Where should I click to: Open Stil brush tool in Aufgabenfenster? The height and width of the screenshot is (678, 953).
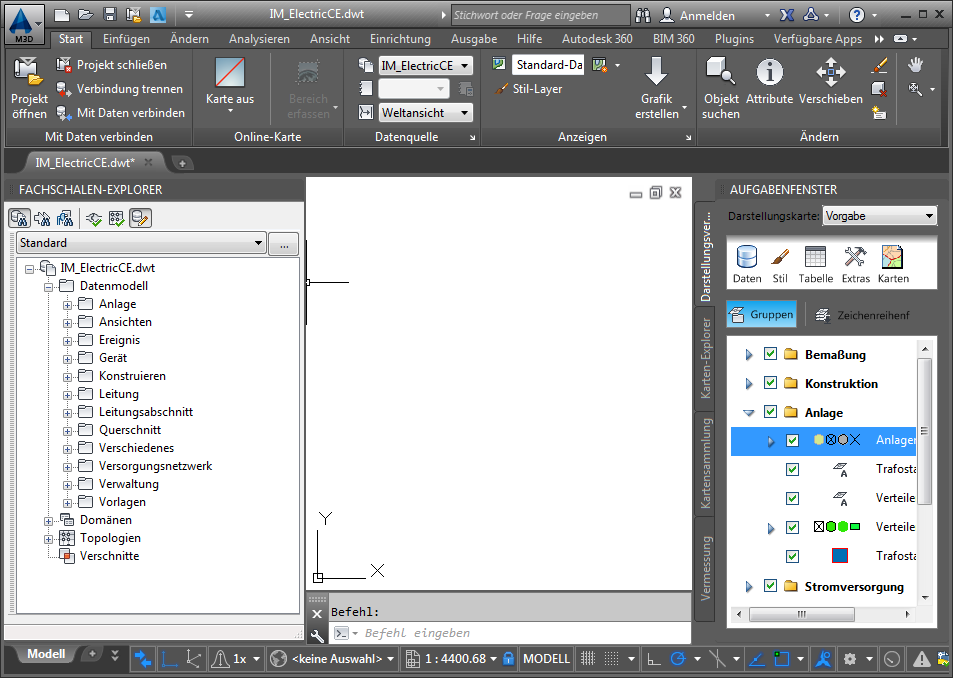780,264
